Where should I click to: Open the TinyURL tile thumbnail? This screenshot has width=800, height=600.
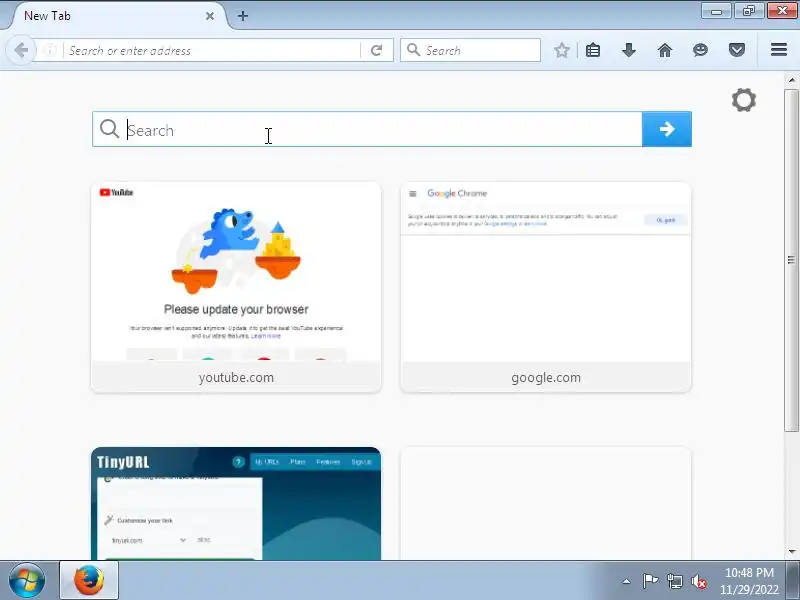236,504
